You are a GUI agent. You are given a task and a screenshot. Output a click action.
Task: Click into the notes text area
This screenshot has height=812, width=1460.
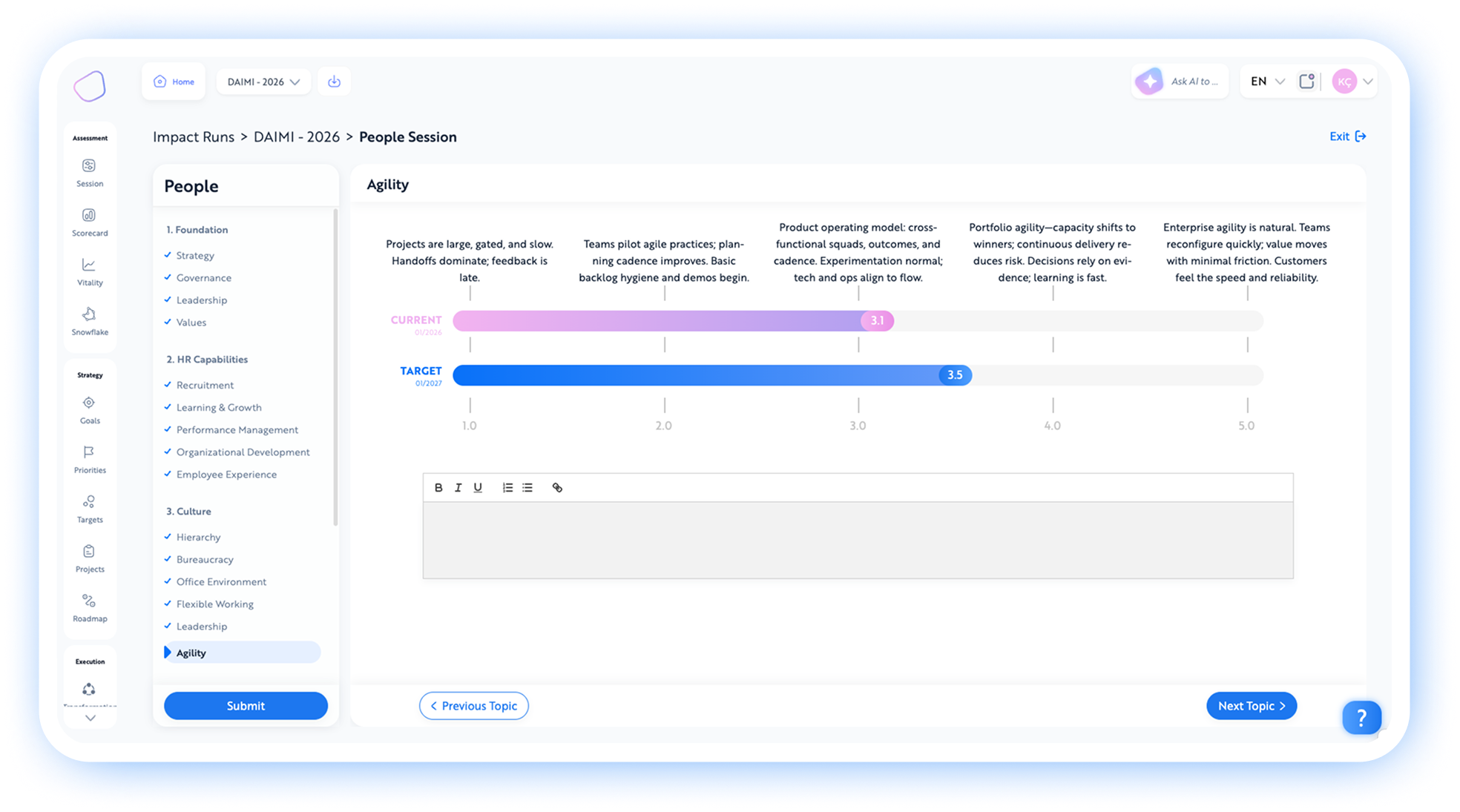[858, 540]
